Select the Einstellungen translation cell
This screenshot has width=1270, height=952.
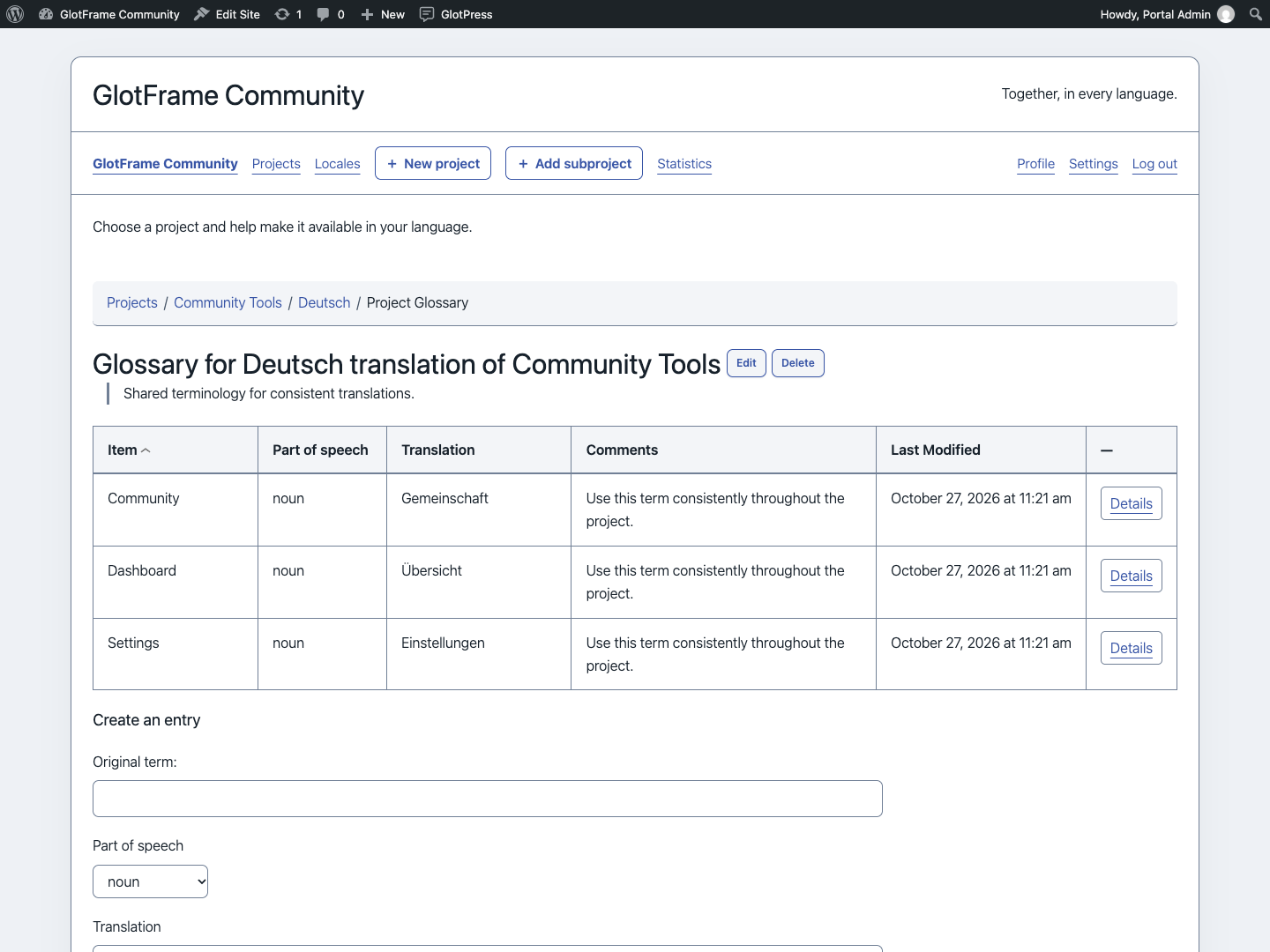click(479, 654)
